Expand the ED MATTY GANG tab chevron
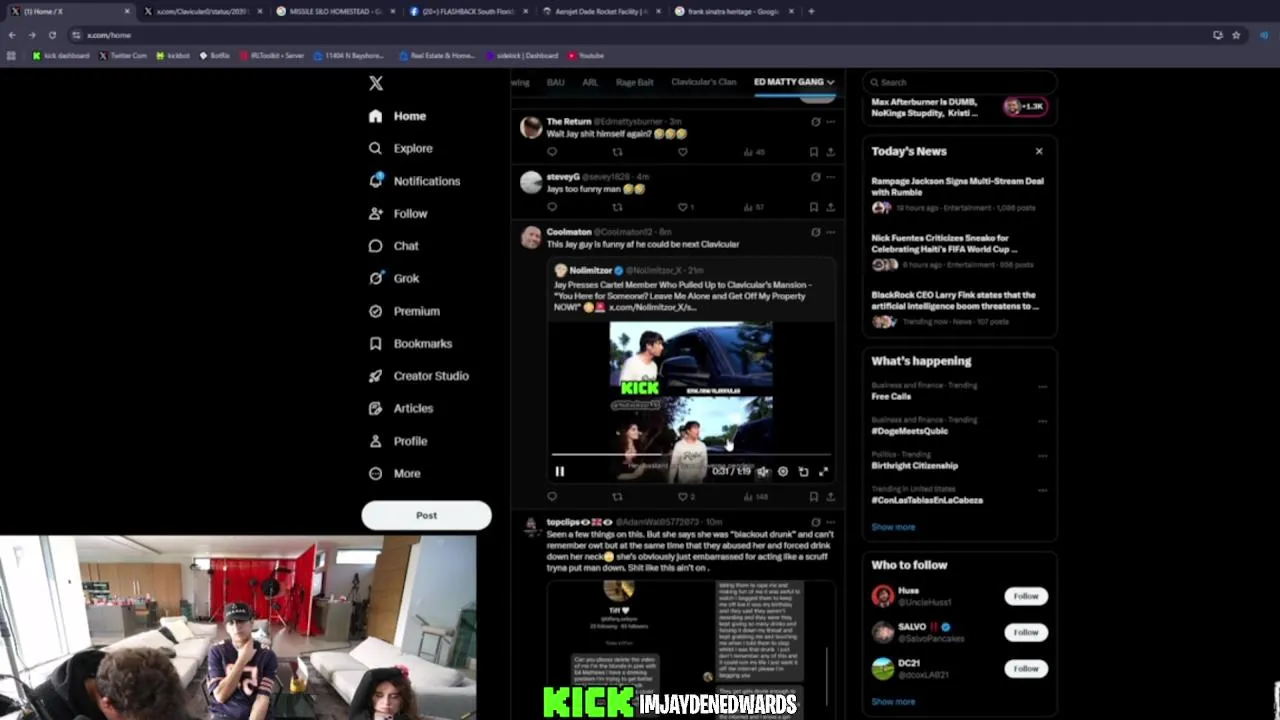The height and width of the screenshot is (720, 1280). [830, 82]
